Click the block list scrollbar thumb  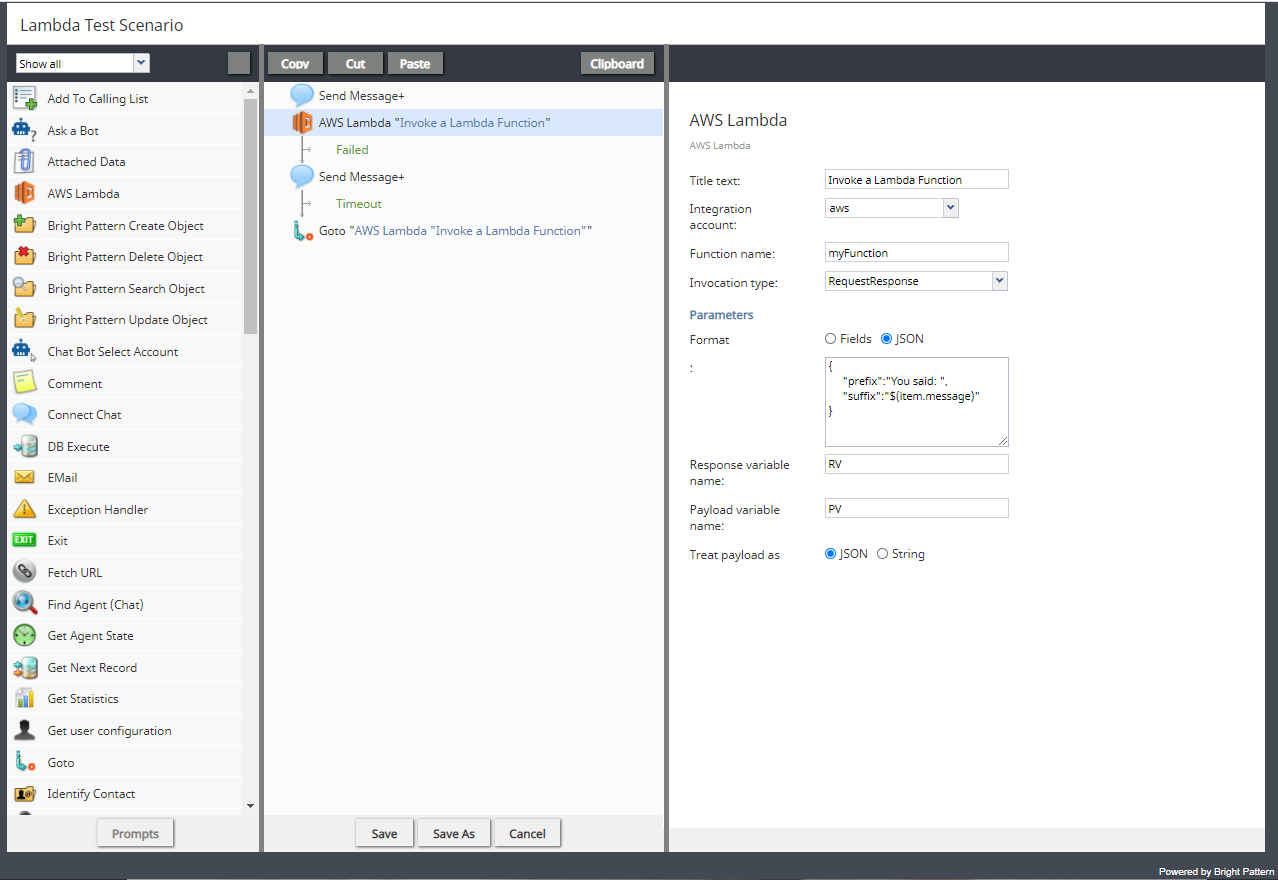250,217
